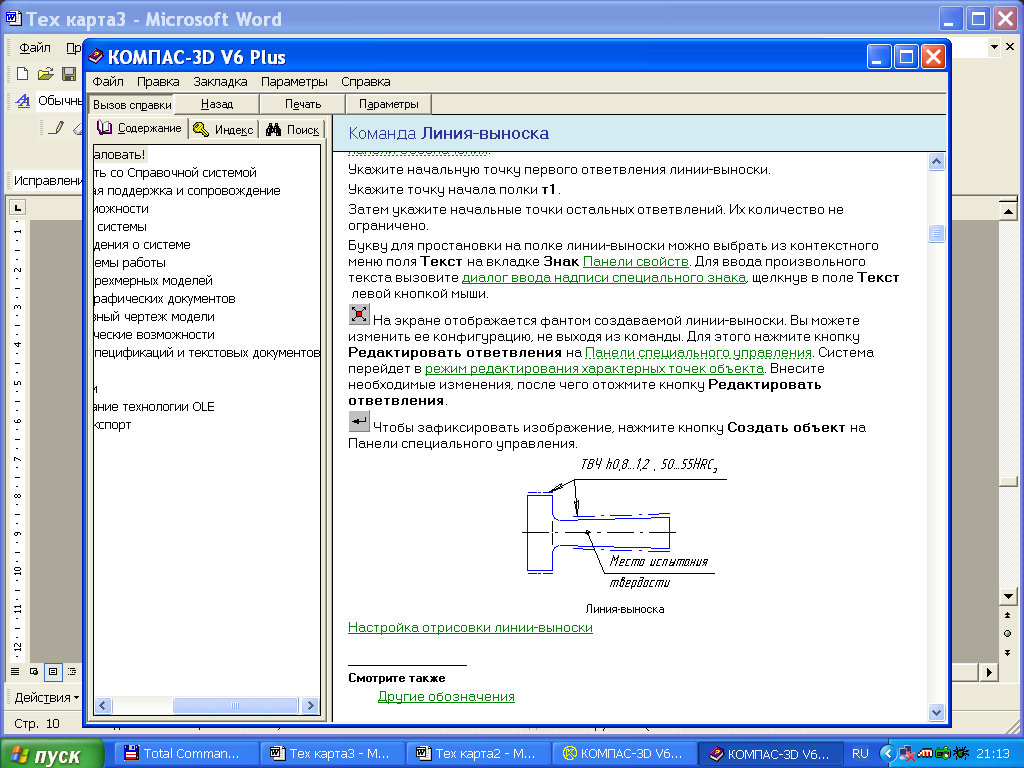Image resolution: width=1024 pixels, height=768 pixels.
Task: Open the Файл menu in the help window
Action: [108, 82]
